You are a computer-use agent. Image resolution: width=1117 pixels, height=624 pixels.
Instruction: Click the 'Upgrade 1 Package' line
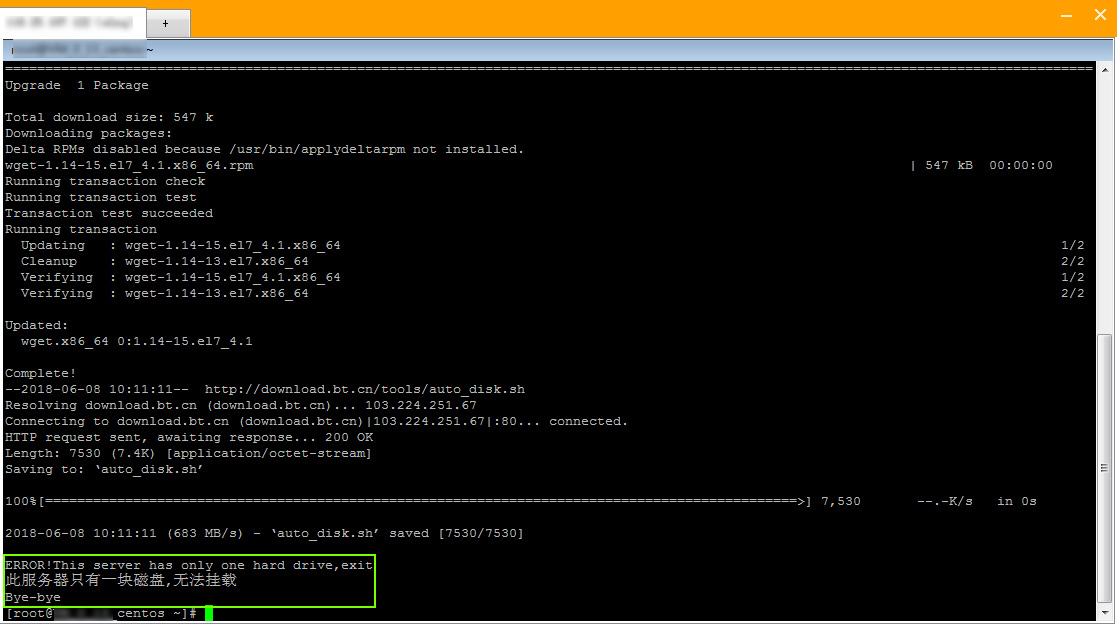[77, 85]
